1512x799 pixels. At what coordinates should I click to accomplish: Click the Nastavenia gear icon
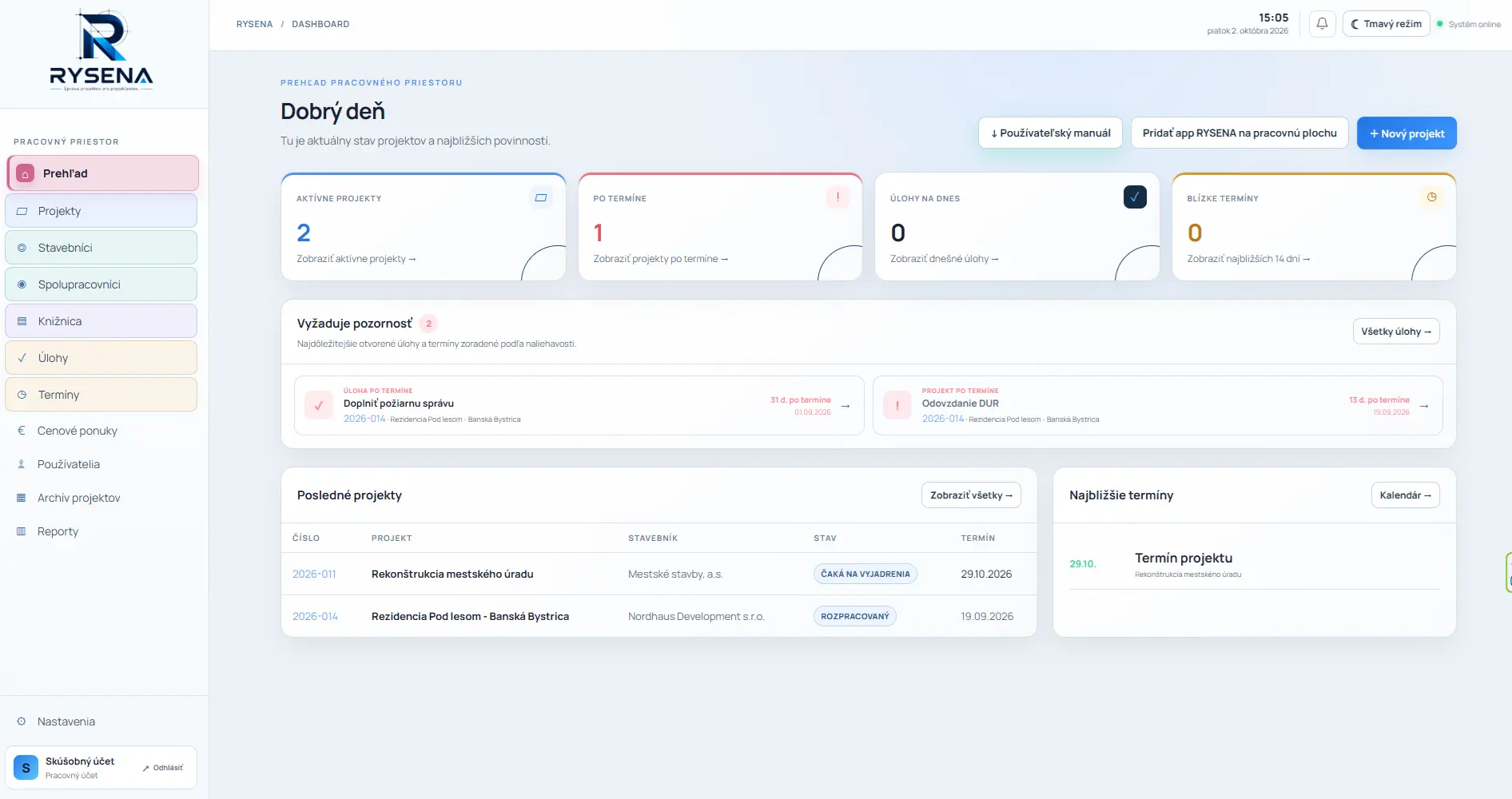(x=22, y=721)
